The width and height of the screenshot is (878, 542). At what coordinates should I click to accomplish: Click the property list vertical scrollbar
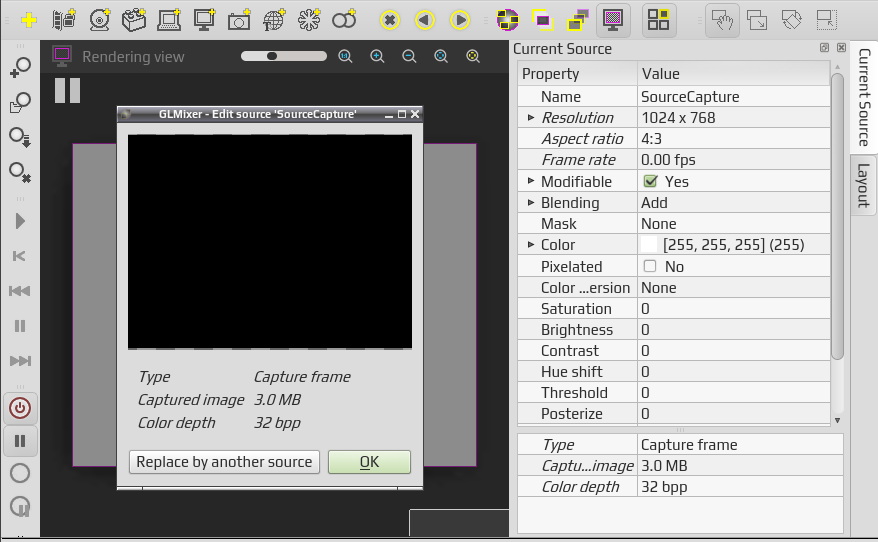[x=837, y=217]
